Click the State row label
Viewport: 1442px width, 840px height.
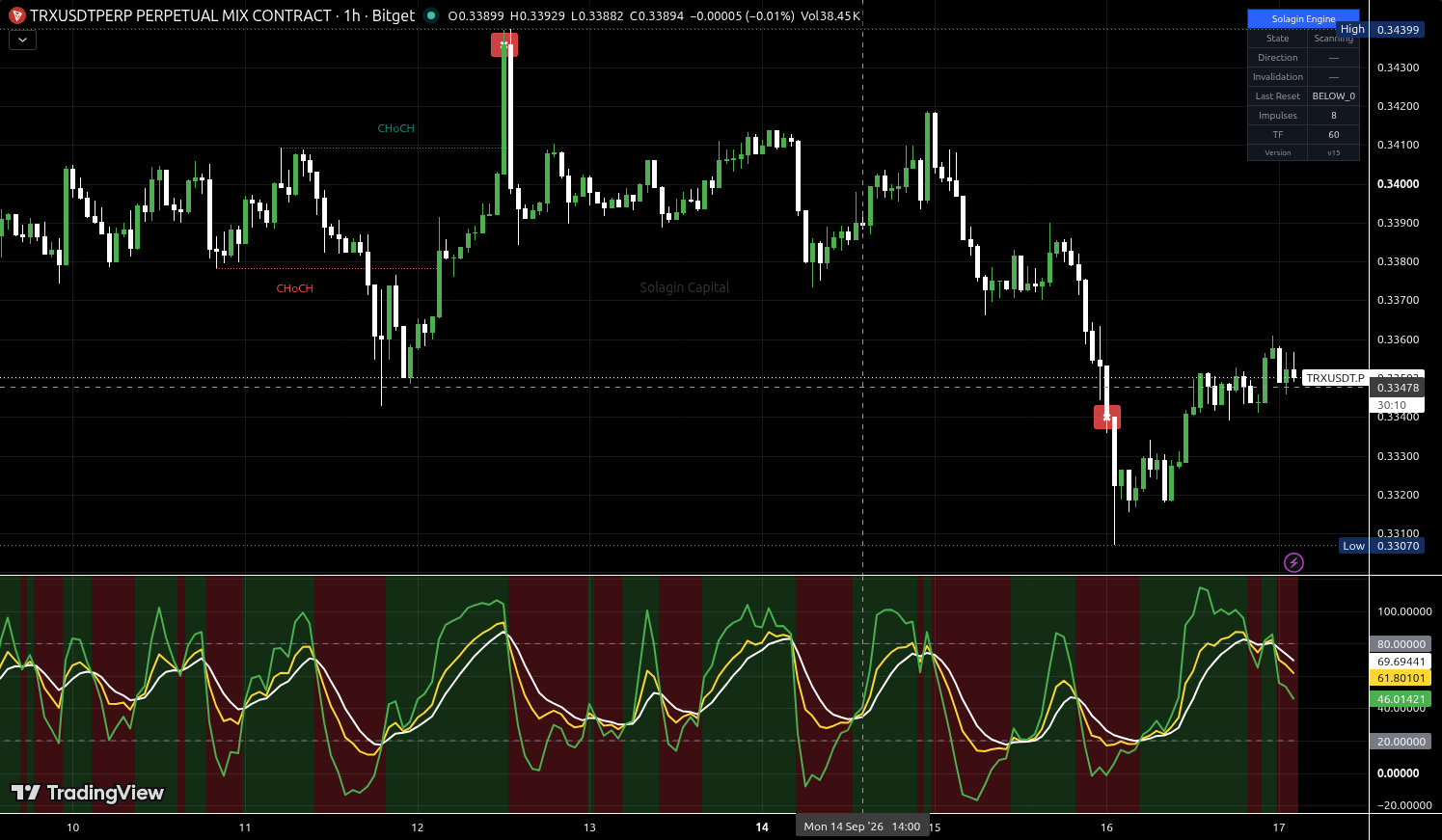1278,39
